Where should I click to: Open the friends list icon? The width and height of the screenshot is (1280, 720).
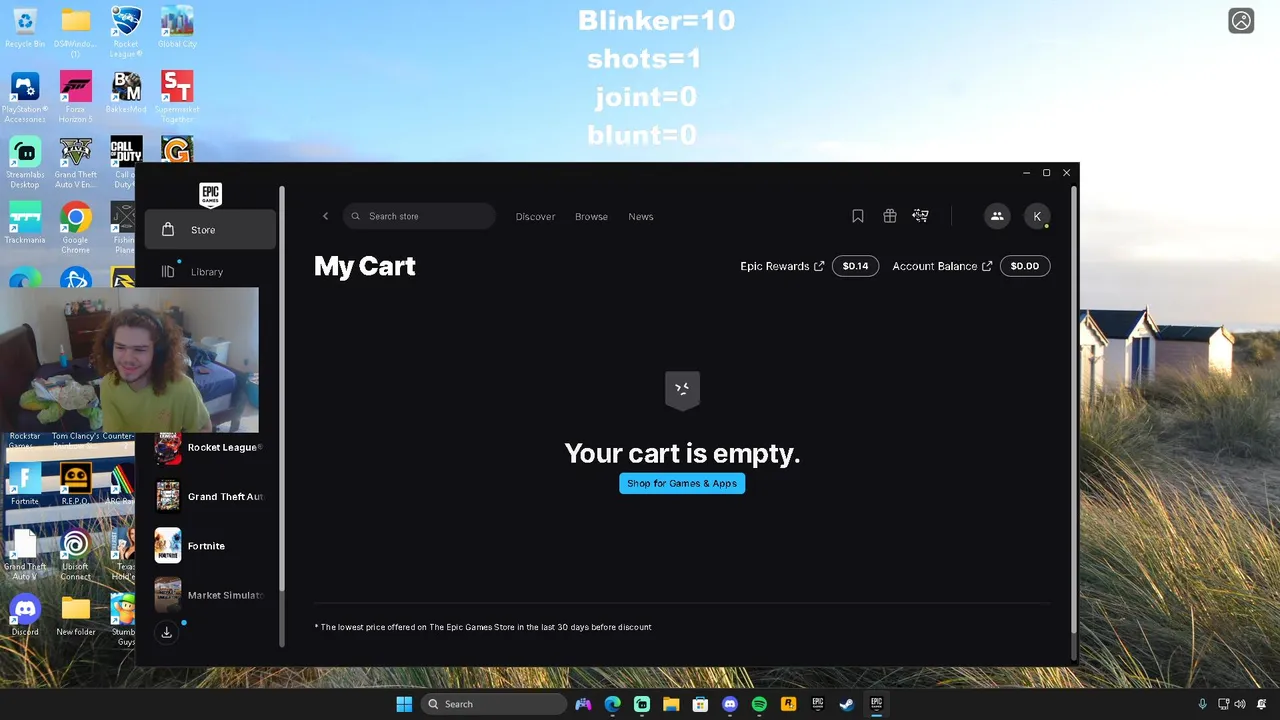997,216
